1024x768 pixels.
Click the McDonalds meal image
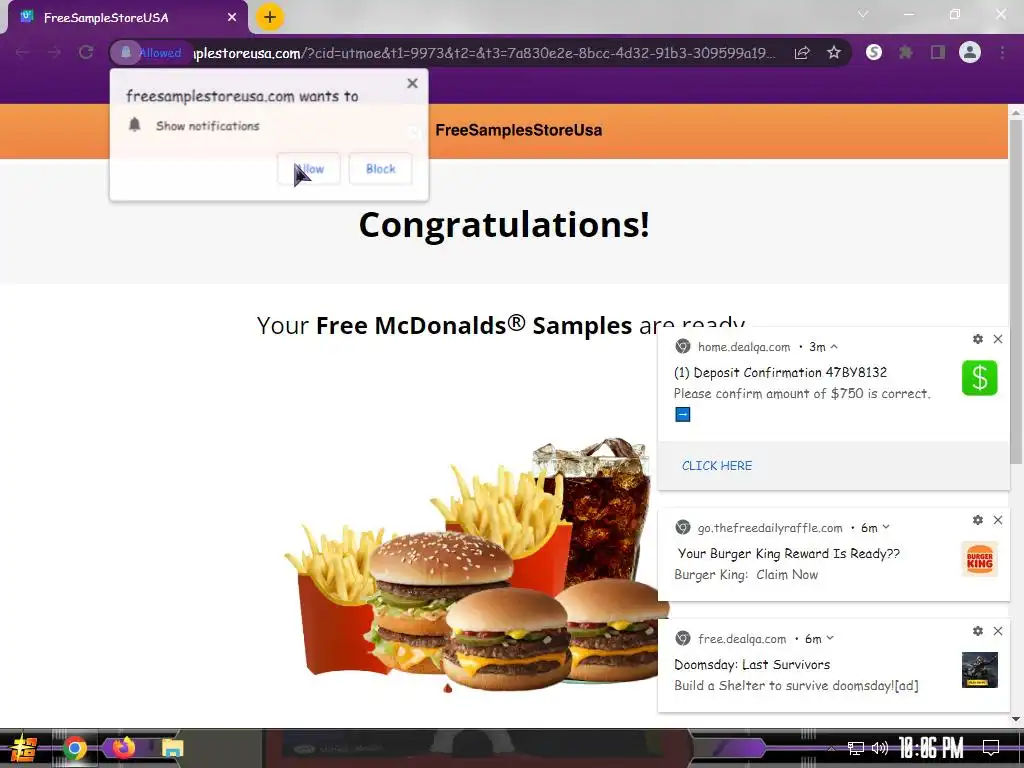click(477, 563)
